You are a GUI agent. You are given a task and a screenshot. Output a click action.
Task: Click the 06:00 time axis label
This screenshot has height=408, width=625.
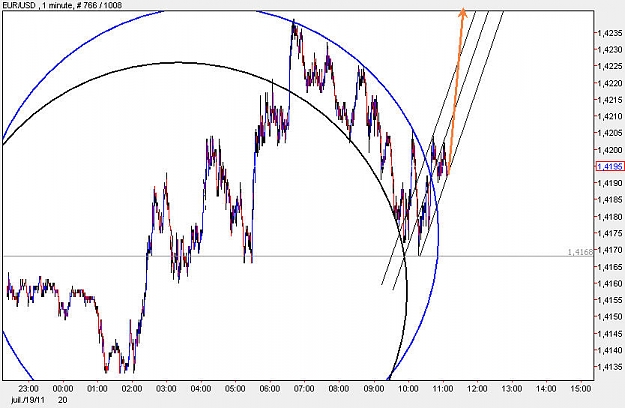(270, 388)
